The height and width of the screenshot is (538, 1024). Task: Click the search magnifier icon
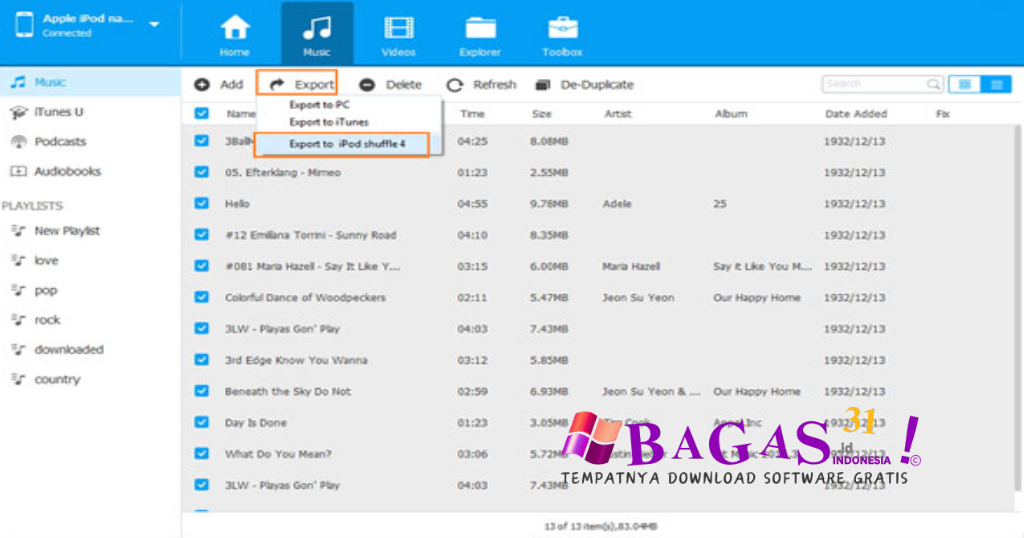coord(933,84)
